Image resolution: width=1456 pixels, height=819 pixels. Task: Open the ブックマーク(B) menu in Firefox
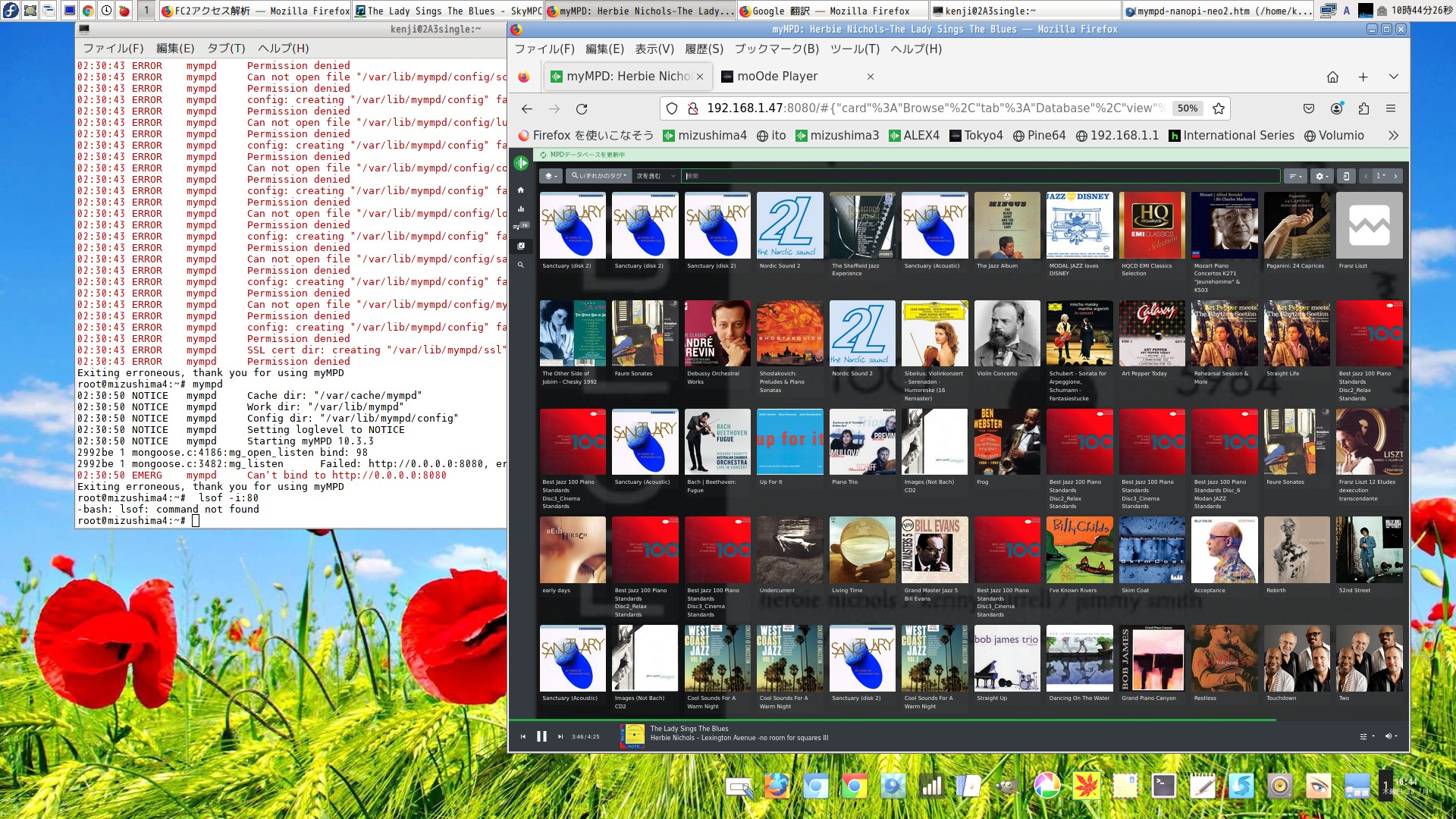pyautogui.click(x=777, y=49)
